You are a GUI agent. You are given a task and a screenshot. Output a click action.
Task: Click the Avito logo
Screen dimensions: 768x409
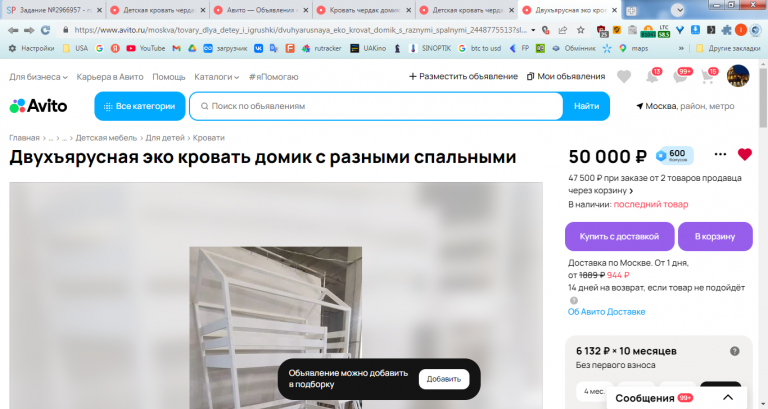coord(38,106)
